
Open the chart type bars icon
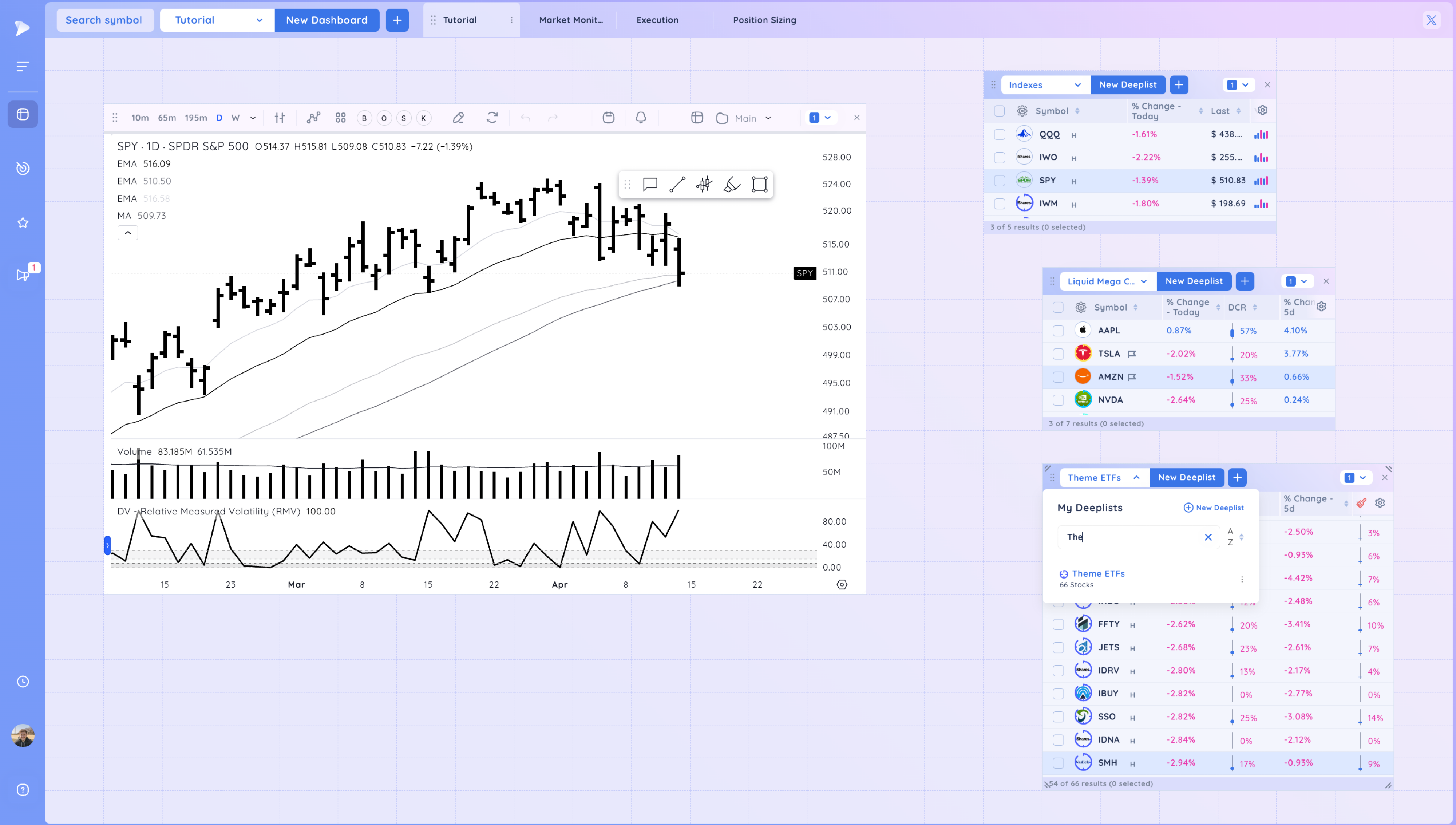[280, 118]
